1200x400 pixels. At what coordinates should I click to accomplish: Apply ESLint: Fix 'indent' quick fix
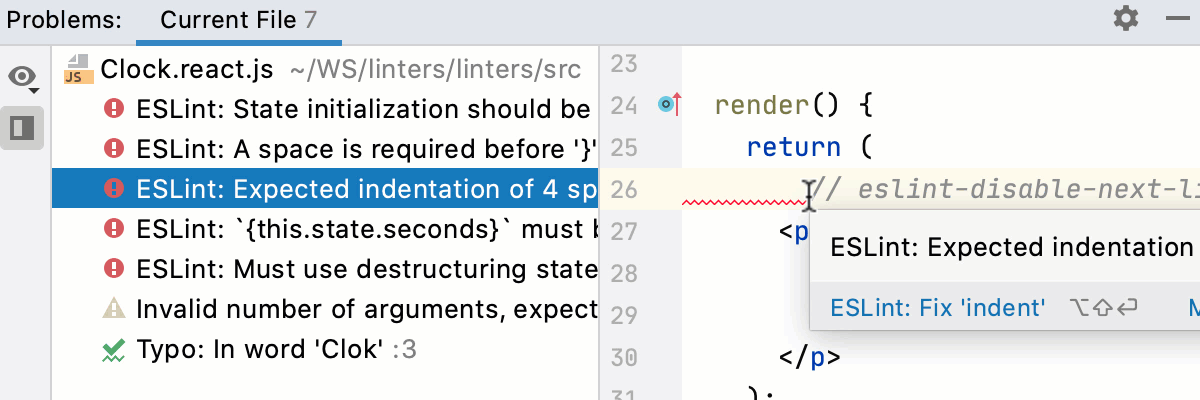coord(938,308)
